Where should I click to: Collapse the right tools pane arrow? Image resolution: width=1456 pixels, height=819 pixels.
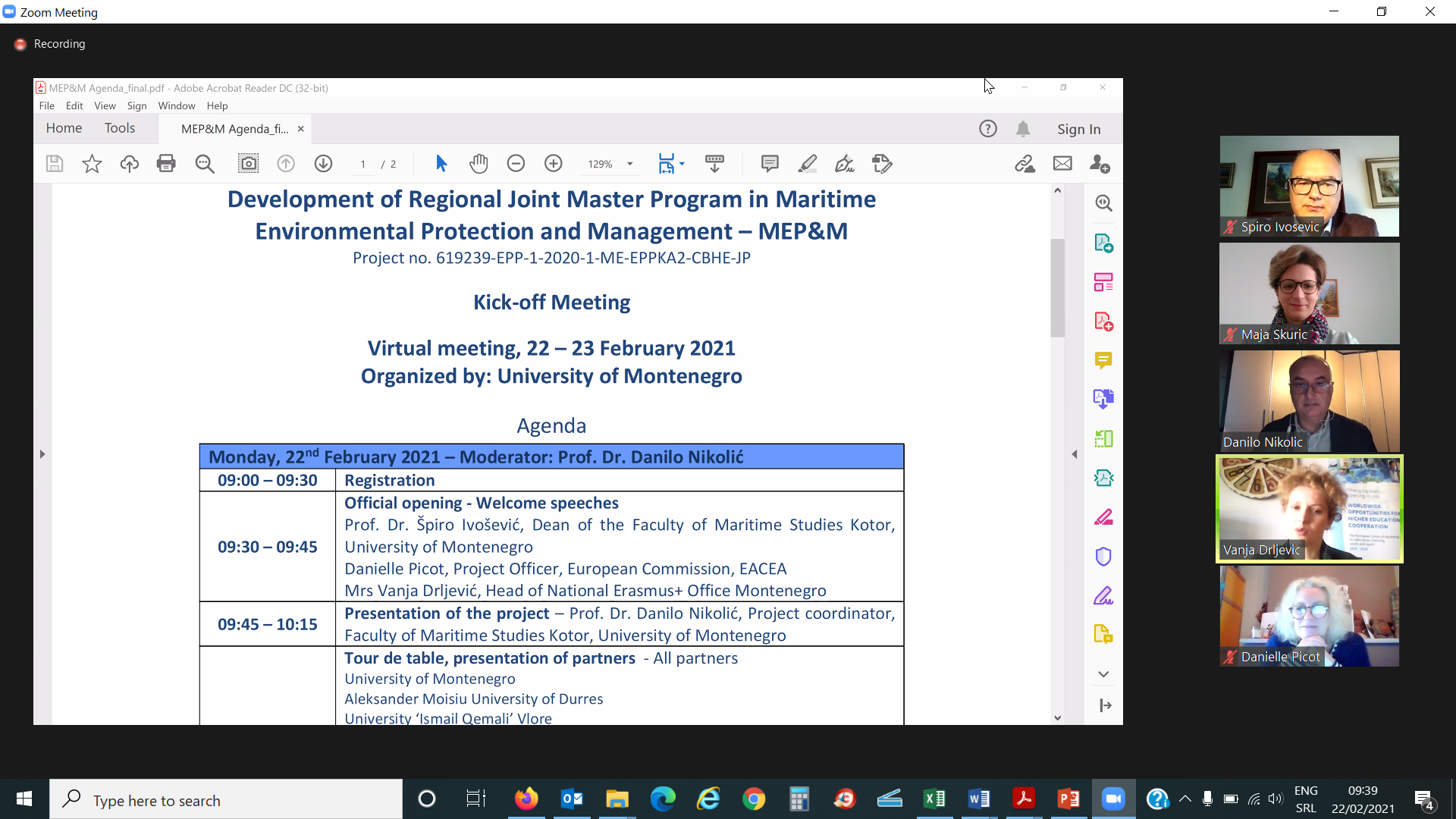1075,454
